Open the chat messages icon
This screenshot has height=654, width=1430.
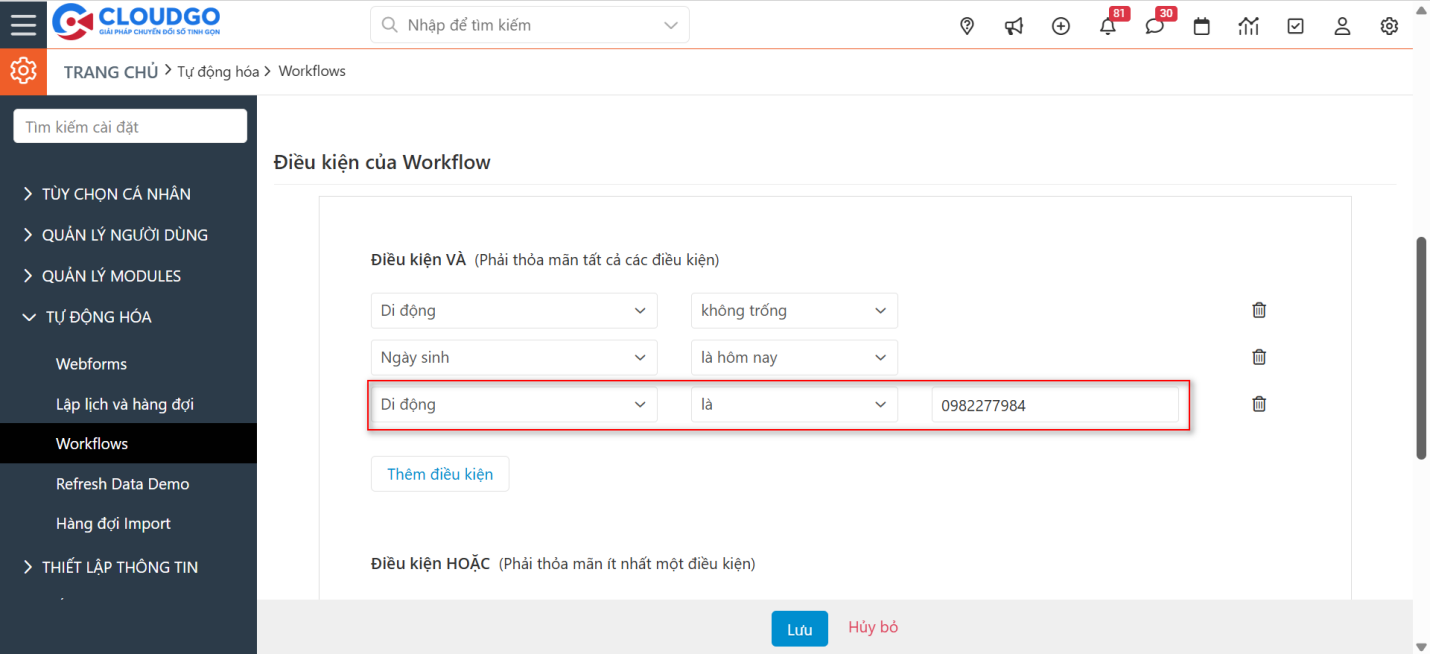tap(1155, 26)
